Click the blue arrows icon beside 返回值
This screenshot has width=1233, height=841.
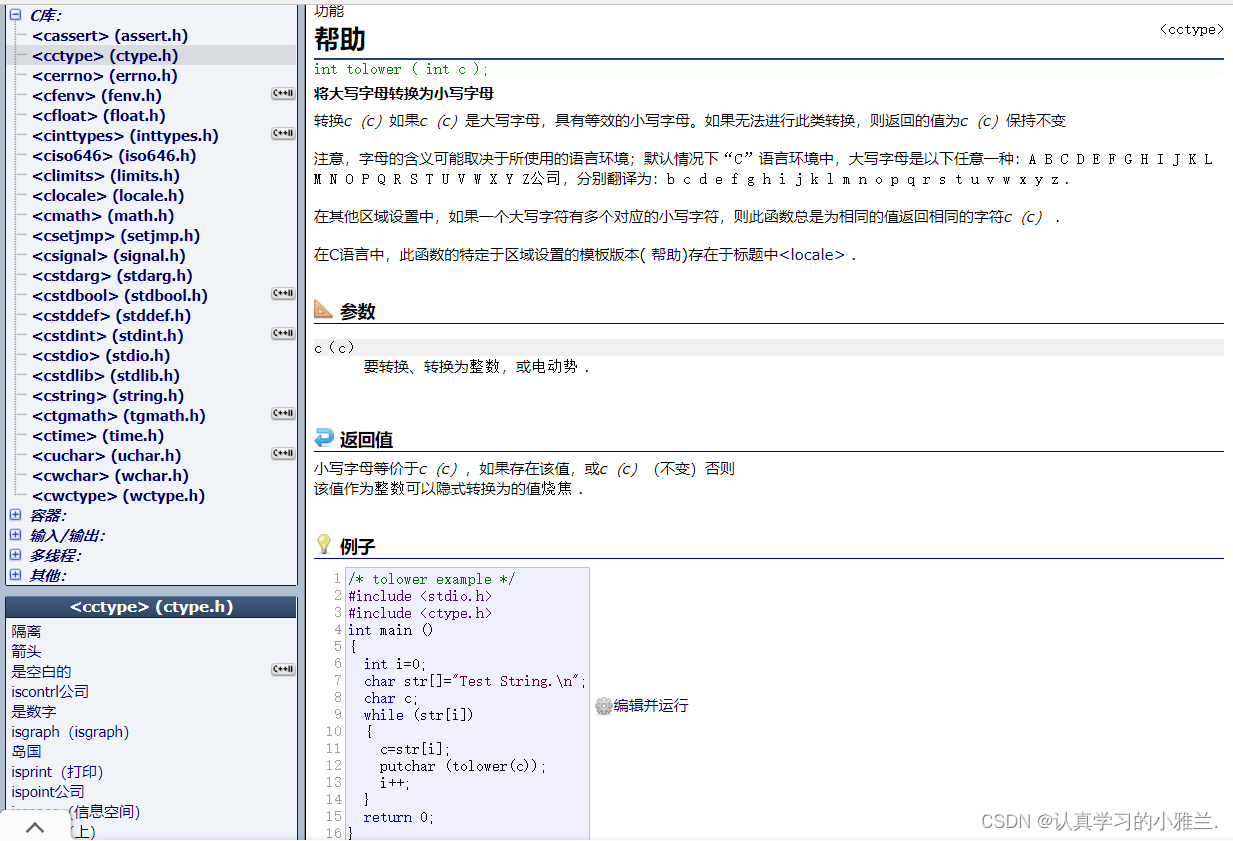(323, 438)
